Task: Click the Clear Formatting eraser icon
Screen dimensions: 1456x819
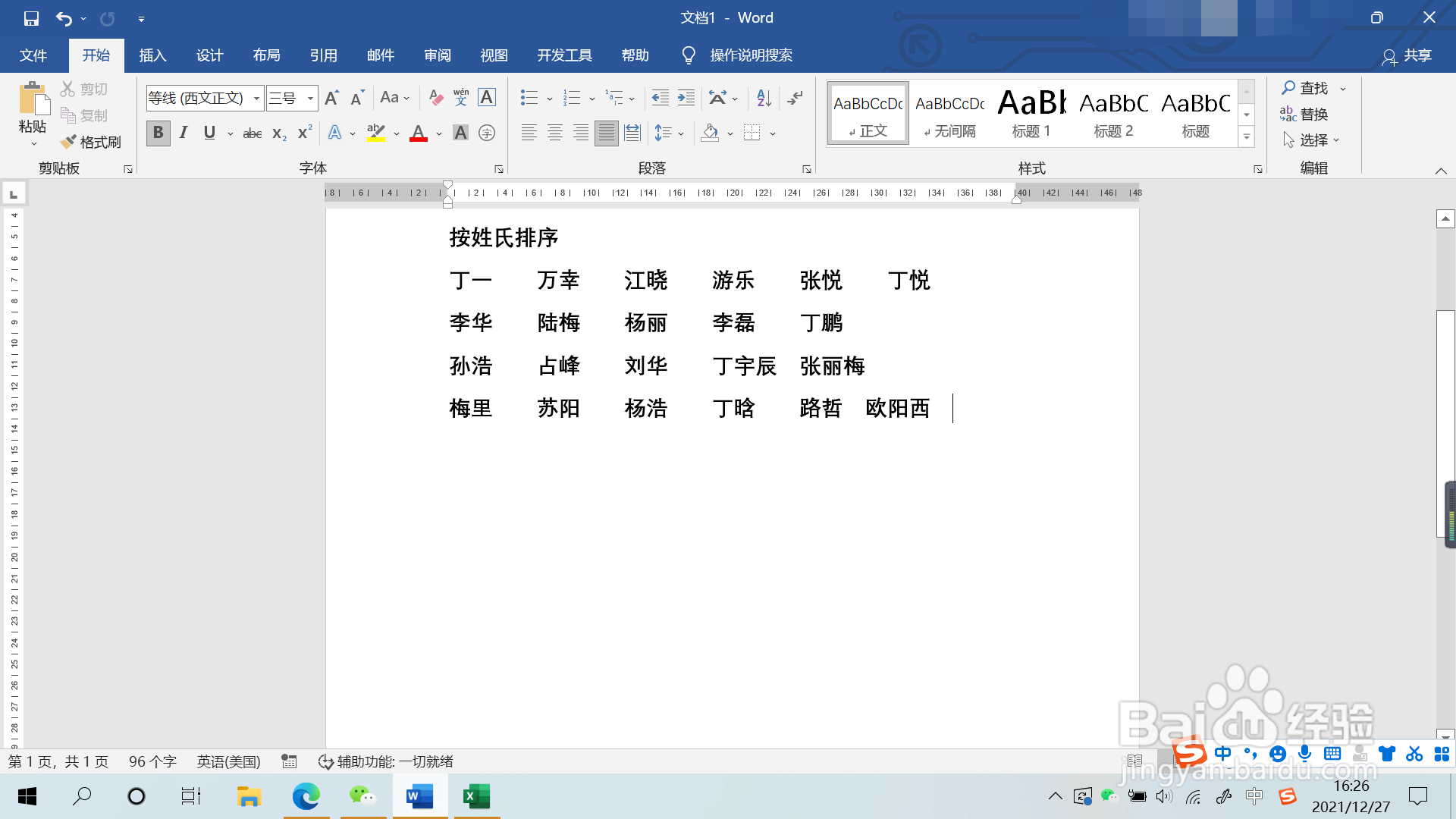Action: coord(435,98)
